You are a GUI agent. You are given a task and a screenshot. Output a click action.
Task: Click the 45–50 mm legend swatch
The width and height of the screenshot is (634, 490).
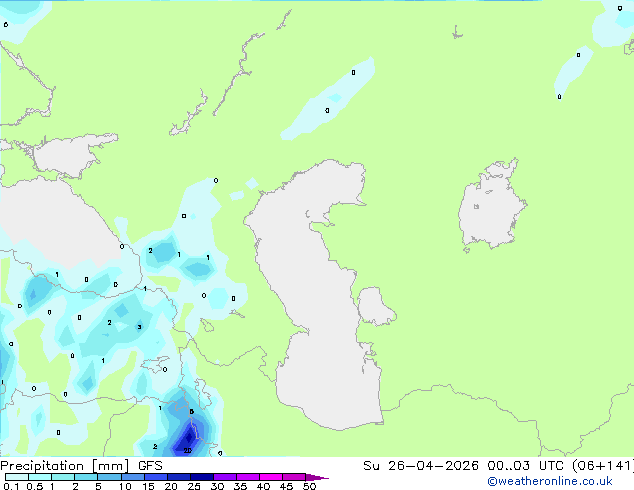294,477
